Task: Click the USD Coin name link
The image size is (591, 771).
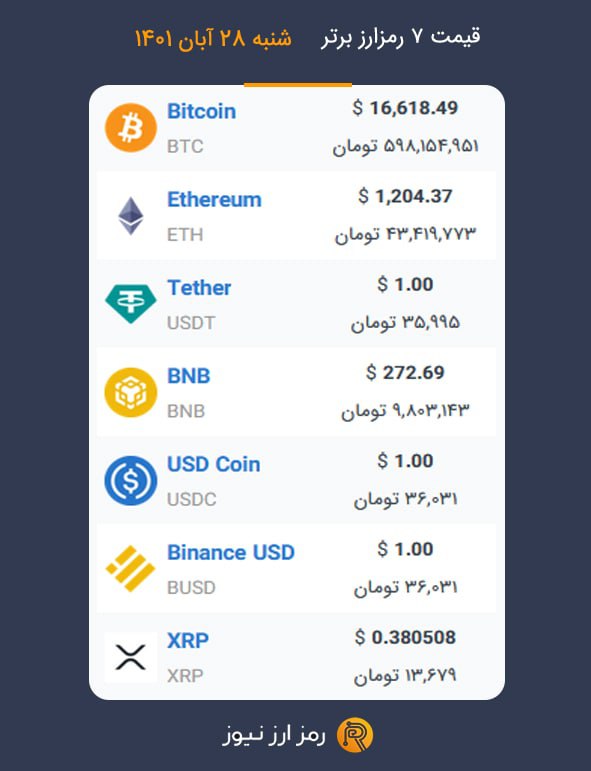Action: [x=214, y=464]
